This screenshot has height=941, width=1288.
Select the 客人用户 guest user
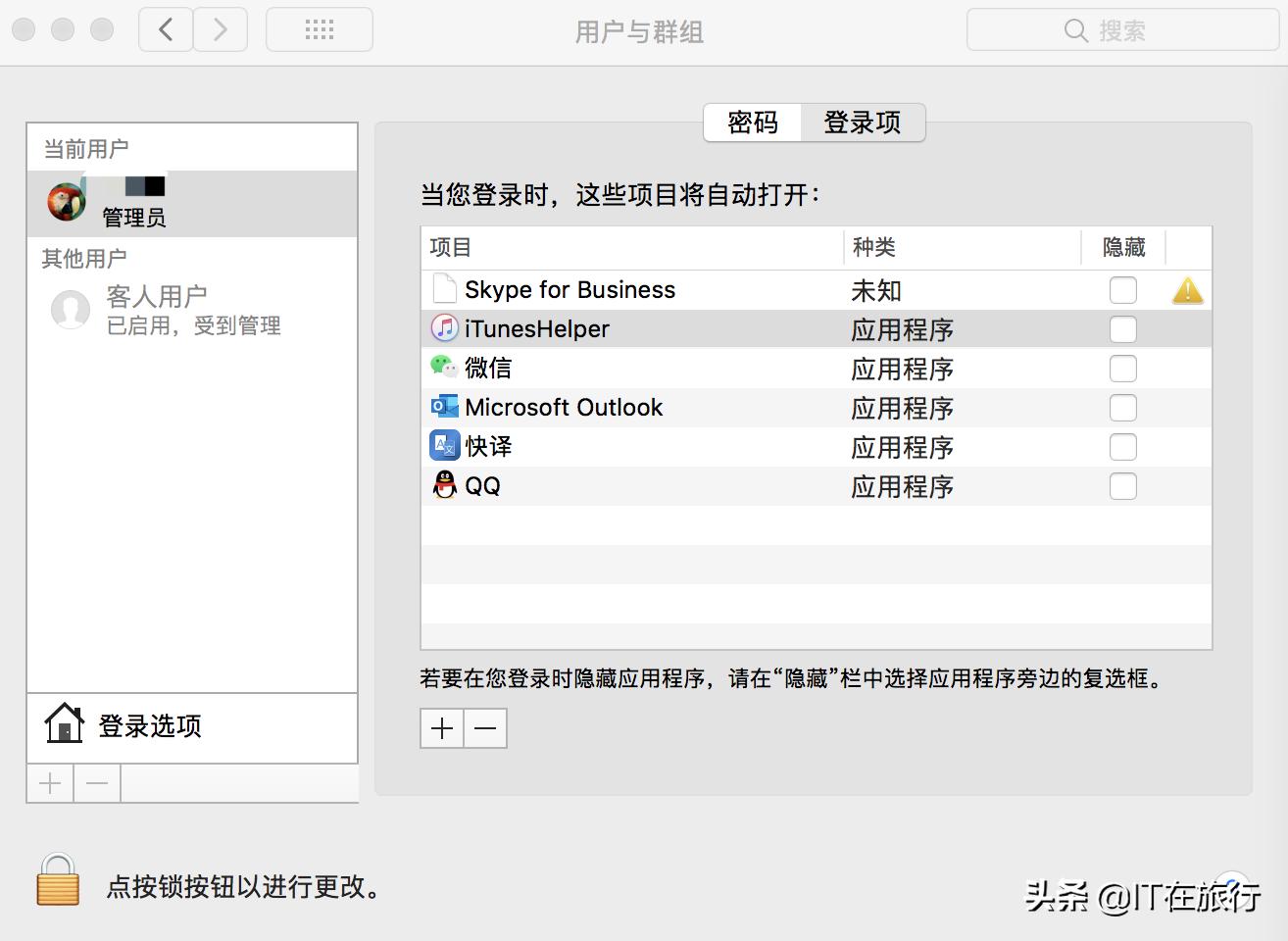(x=156, y=309)
